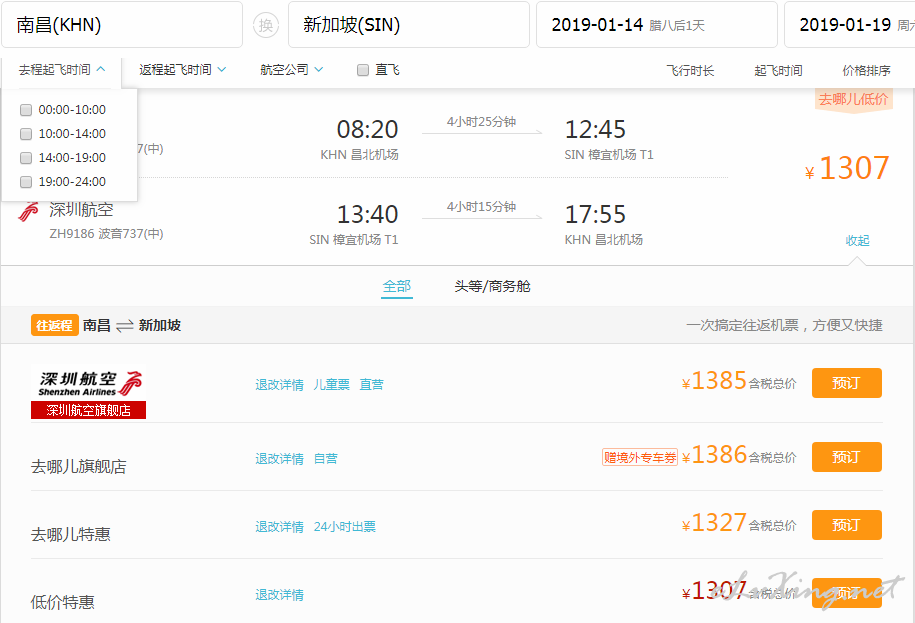This screenshot has width=915, height=623.
Task: Click the return flight number ZH9186
Action: pos(72,234)
